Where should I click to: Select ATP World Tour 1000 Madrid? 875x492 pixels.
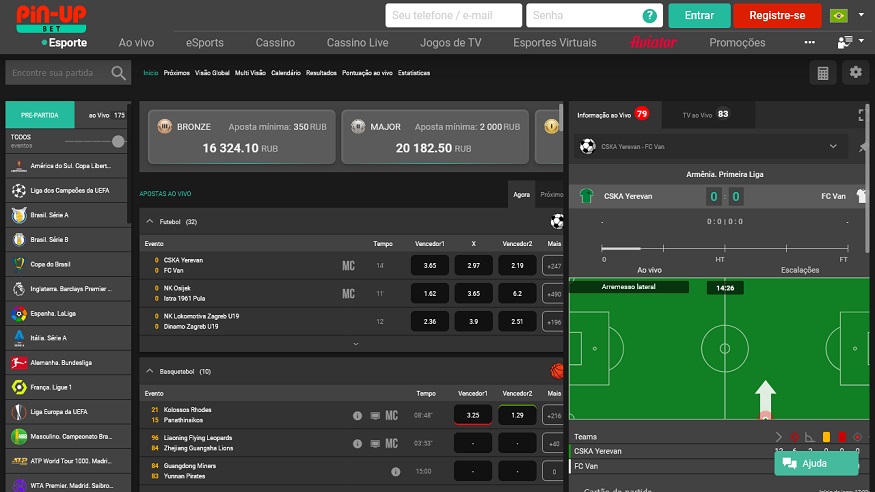[x=68, y=461]
